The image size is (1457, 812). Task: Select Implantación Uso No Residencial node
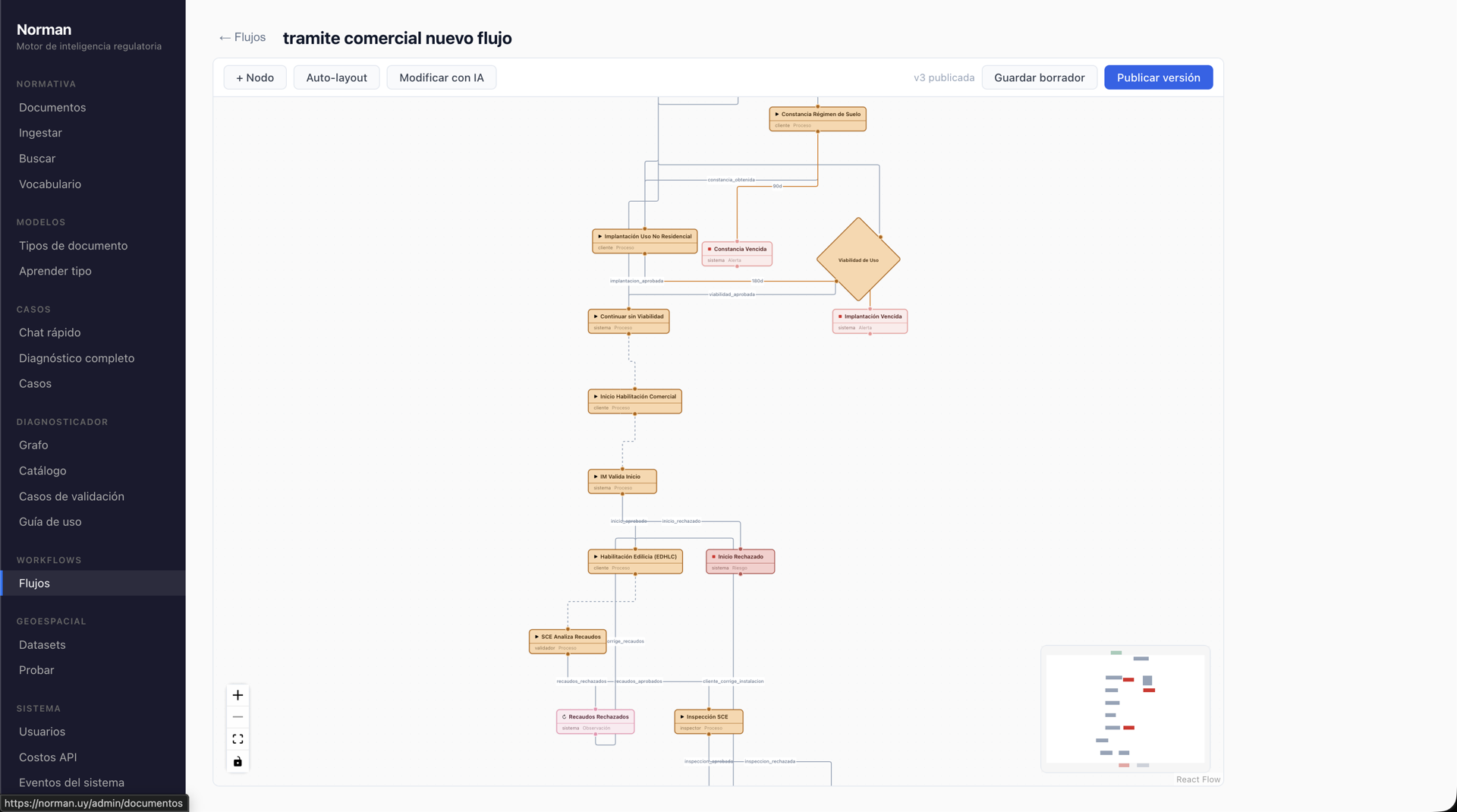pyautogui.click(x=644, y=241)
